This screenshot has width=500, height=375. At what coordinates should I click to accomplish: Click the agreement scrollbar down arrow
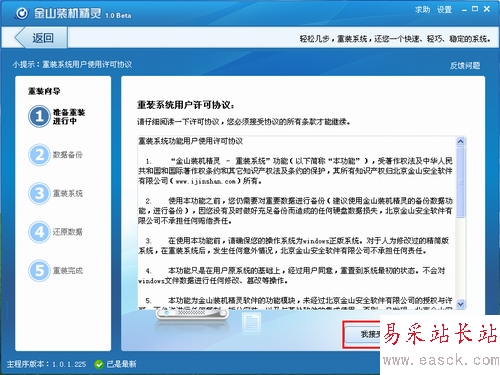pyautogui.click(x=461, y=304)
